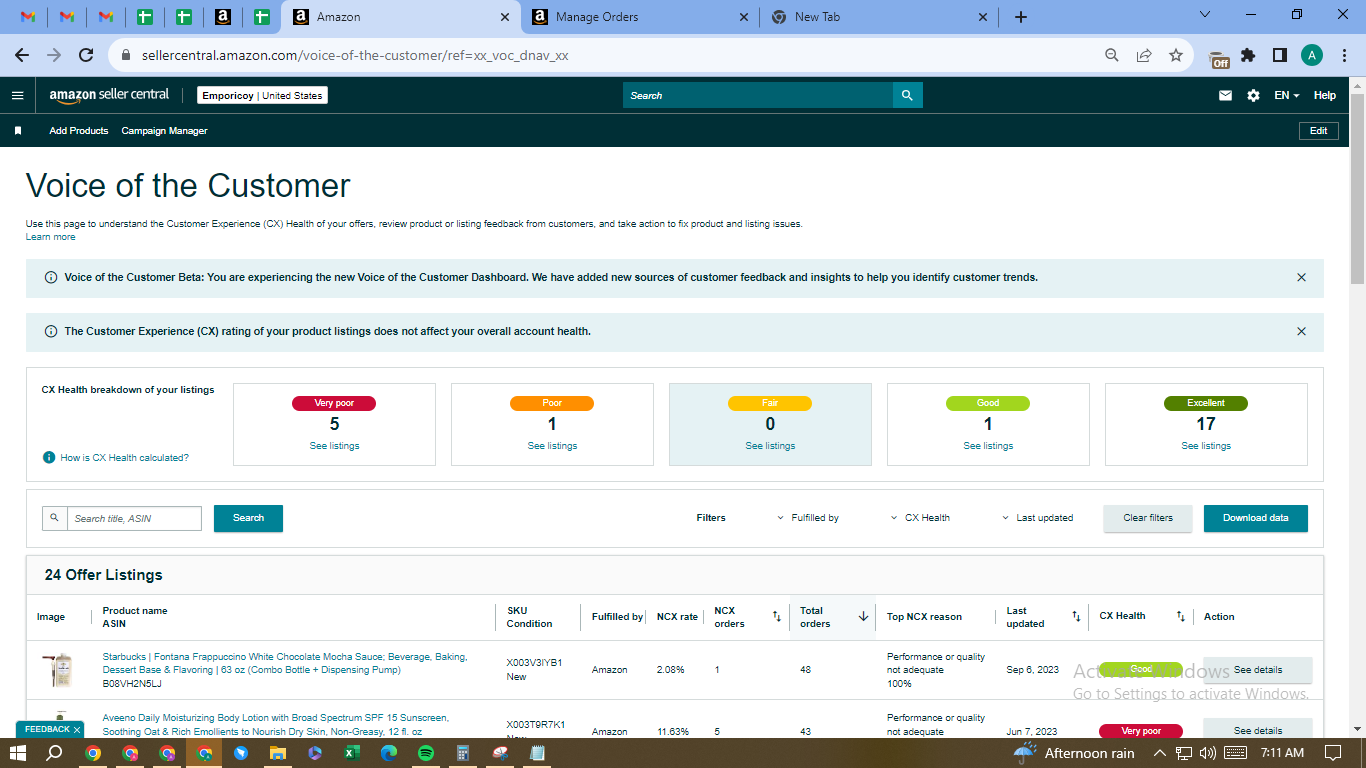The image size is (1366, 768).
Task: Open How is CX Health calculated link
Action: click(125, 458)
